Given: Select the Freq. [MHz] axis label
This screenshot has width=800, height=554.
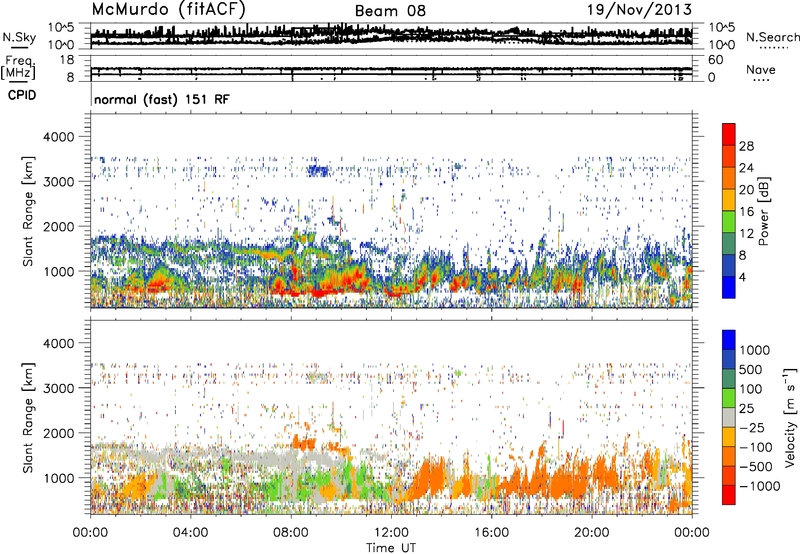Looking at the screenshot, I should [19, 68].
